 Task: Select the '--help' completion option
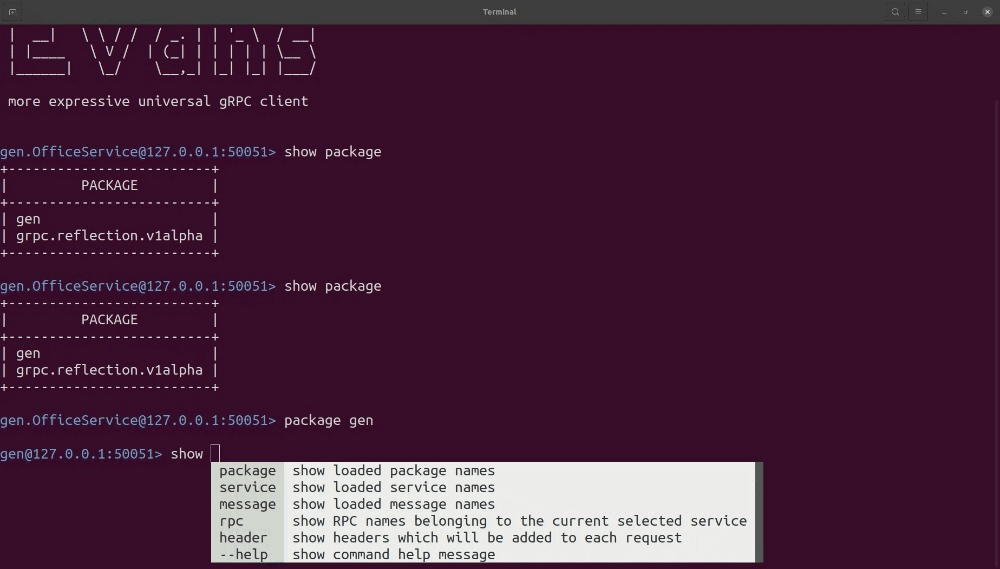243,555
